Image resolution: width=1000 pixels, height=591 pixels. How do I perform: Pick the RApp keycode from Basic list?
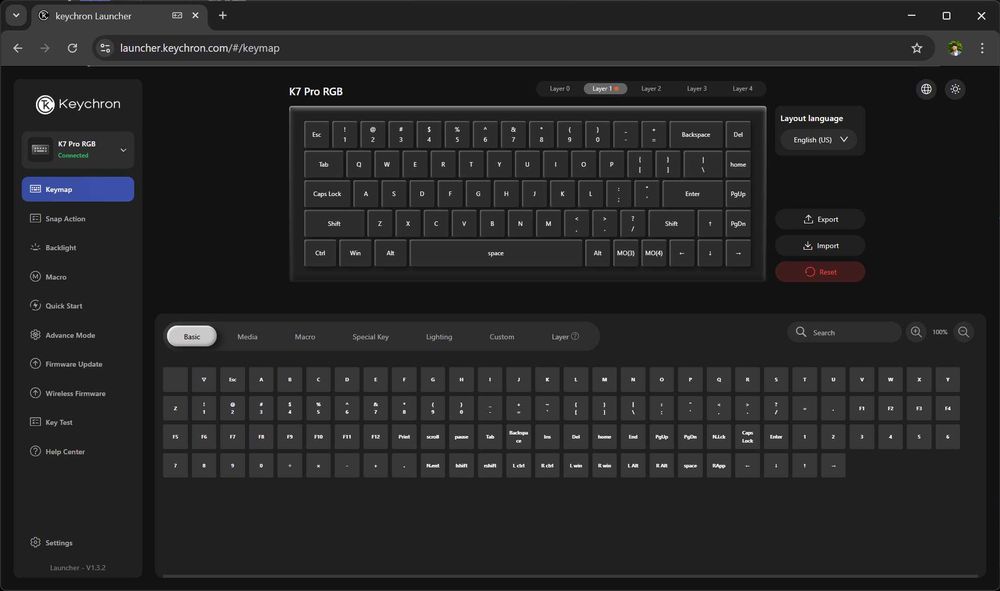point(719,465)
